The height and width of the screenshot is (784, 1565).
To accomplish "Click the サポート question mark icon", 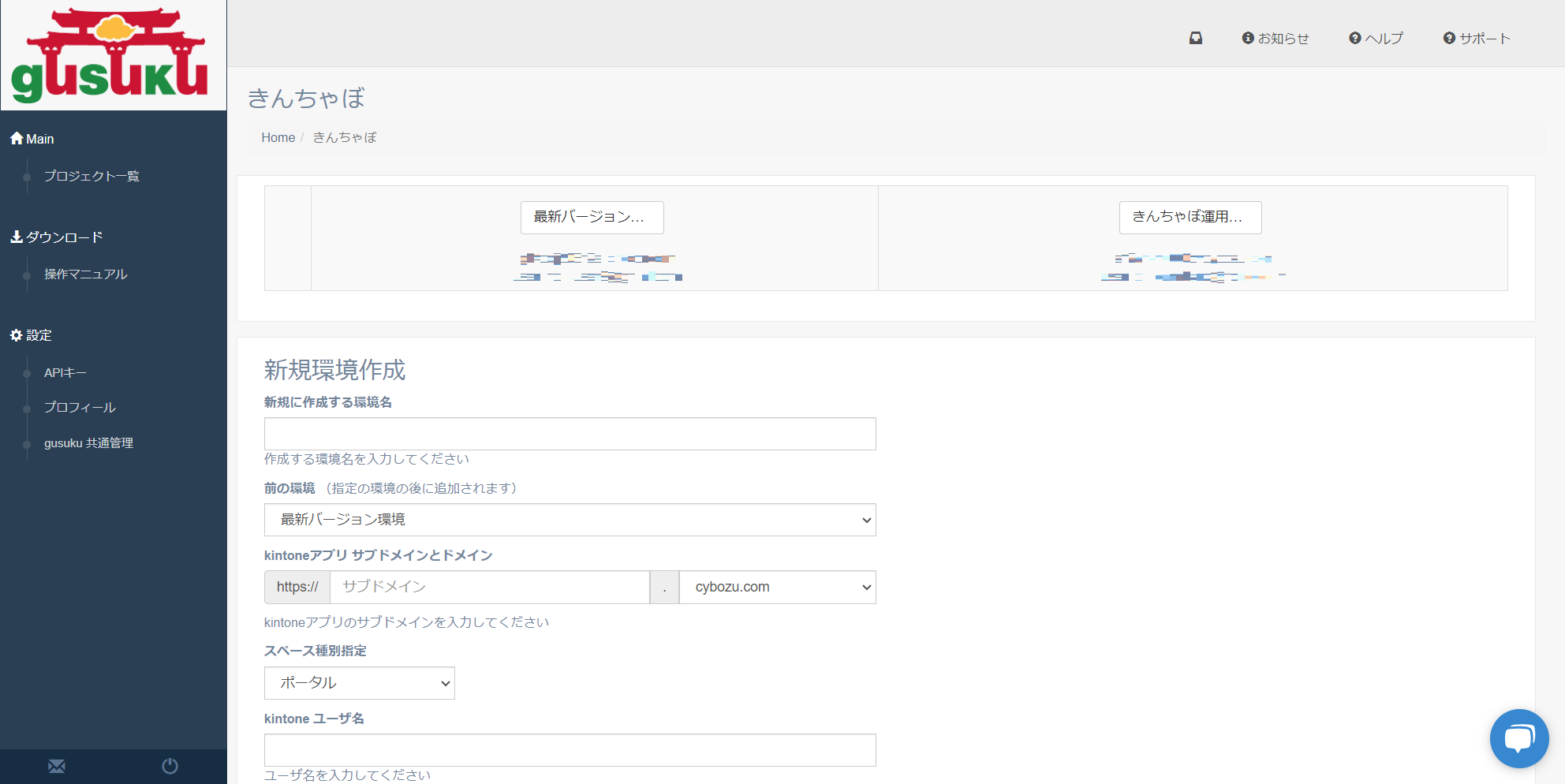I will click(x=1449, y=38).
